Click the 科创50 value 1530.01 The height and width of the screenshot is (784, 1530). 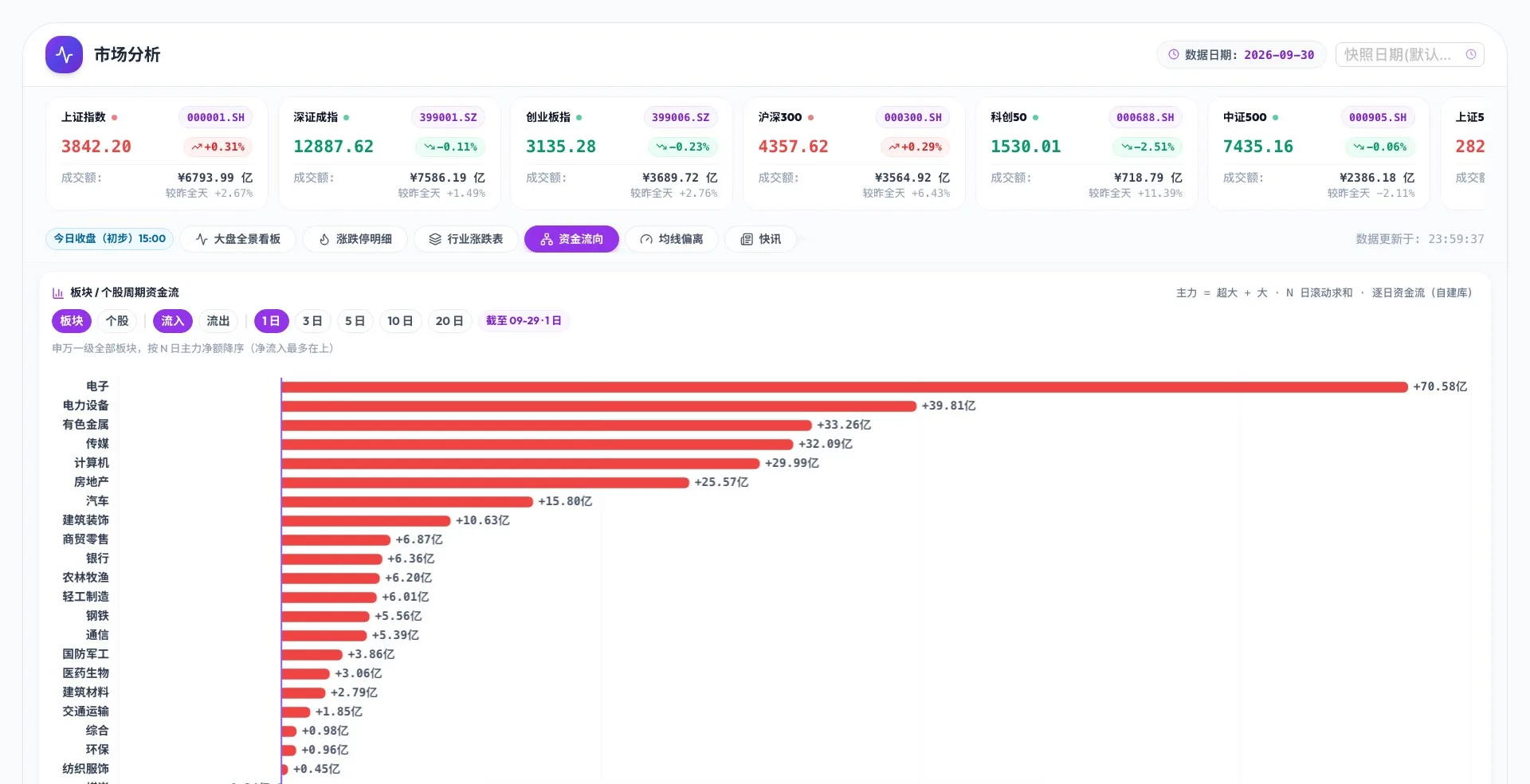click(x=1026, y=147)
